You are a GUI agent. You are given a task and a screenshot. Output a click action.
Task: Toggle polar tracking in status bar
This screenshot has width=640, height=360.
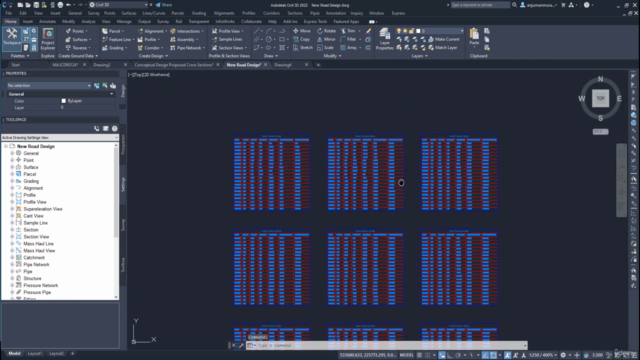coord(458,355)
